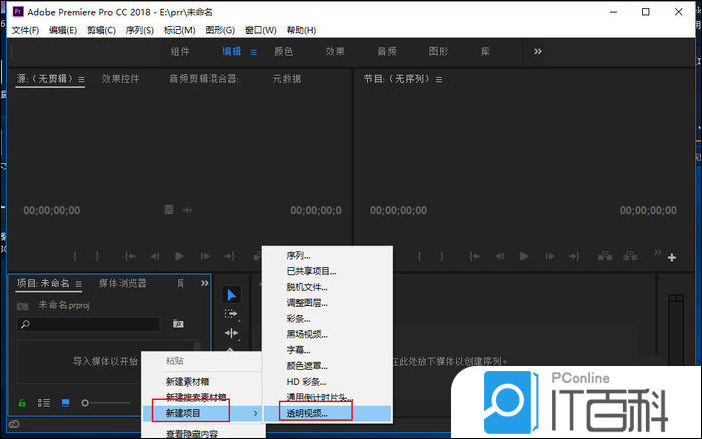Click the find-in-project folder search icon
Viewport: 702px width, 439px height.
178,324
